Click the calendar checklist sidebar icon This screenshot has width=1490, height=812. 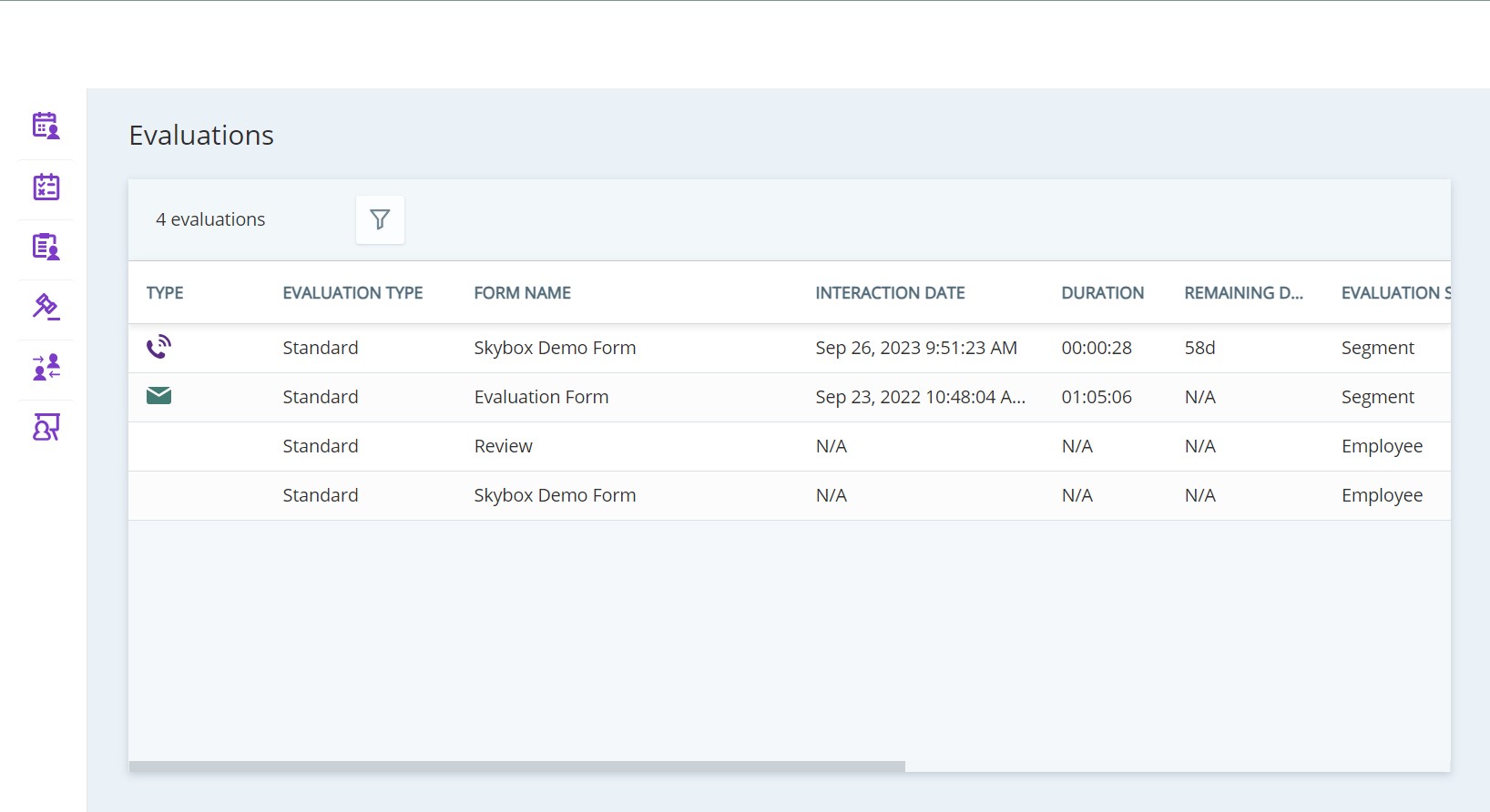click(46, 187)
